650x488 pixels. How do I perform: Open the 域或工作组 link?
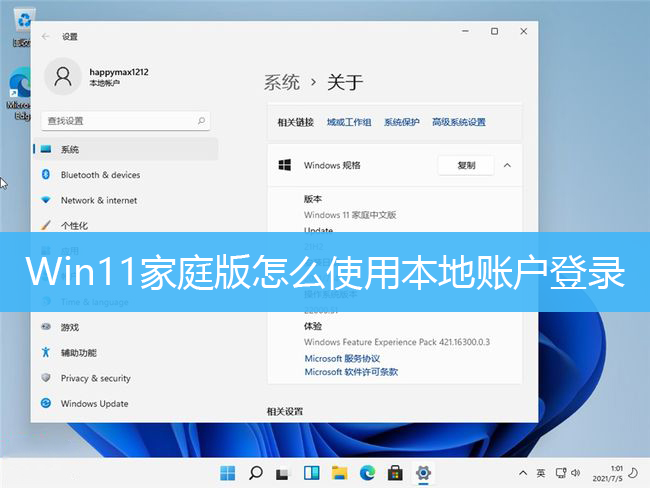349,122
